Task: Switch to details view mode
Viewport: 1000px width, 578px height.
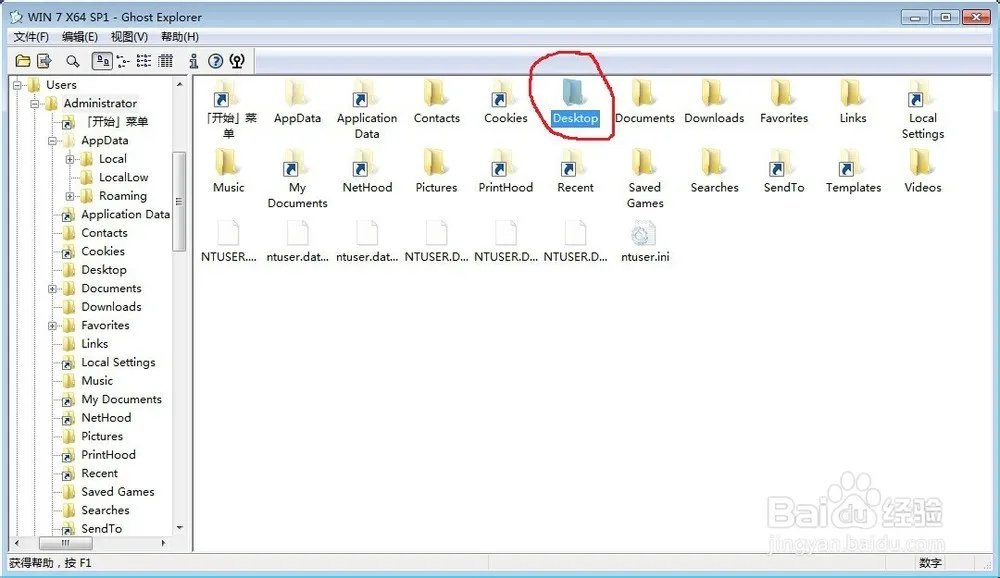Action: point(165,61)
